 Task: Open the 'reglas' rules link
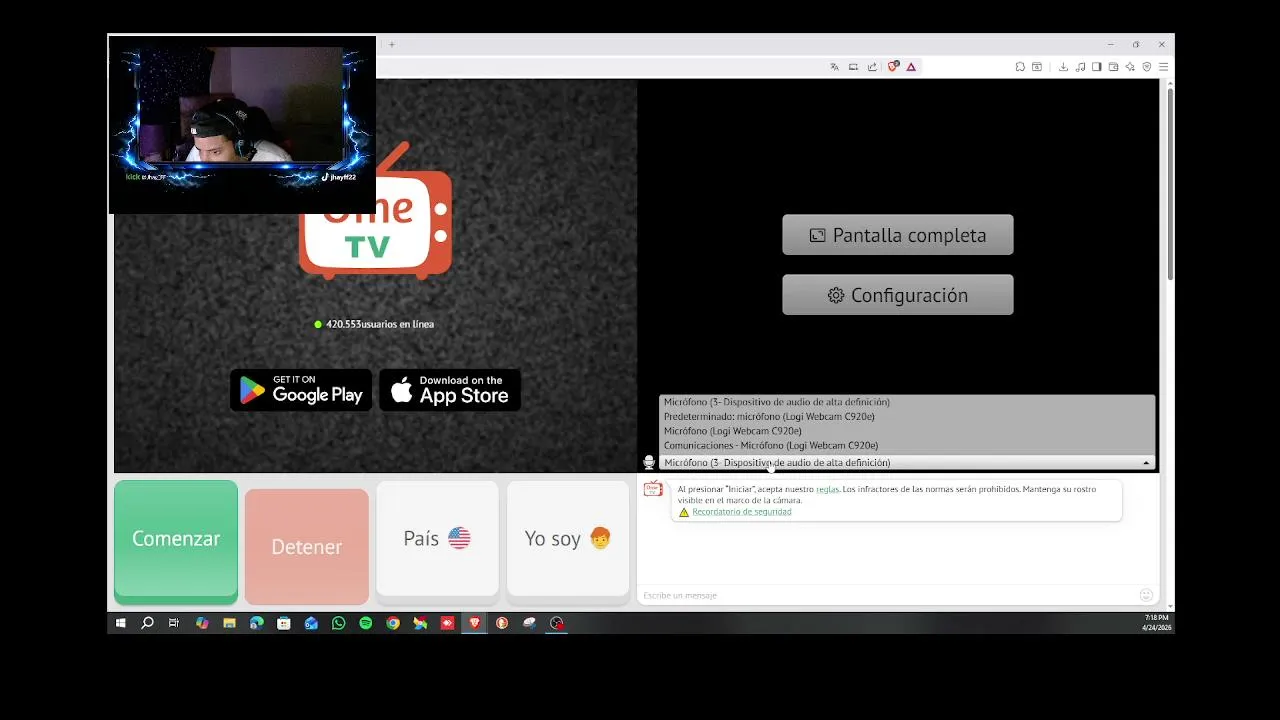click(x=827, y=489)
